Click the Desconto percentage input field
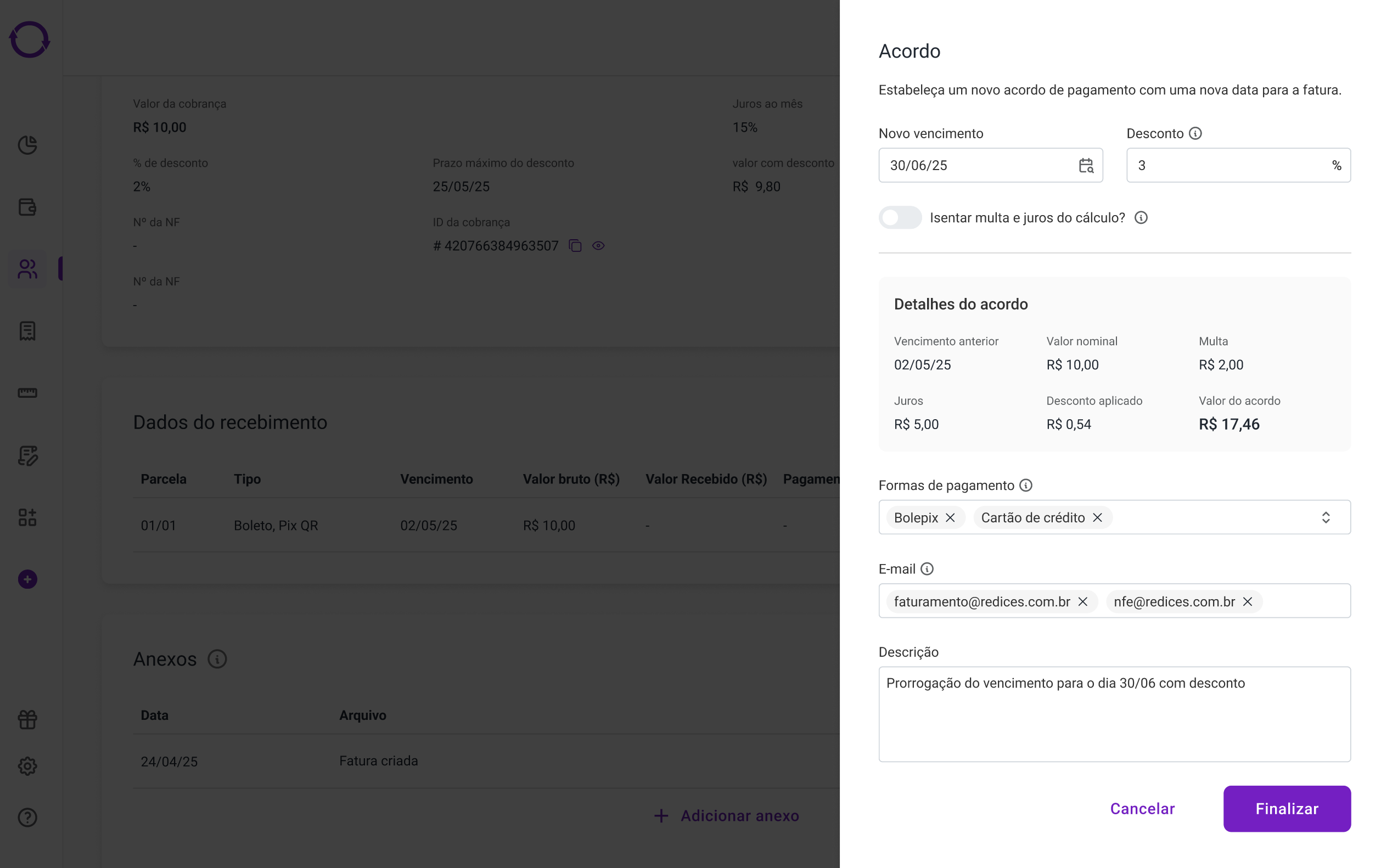 coord(1238,166)
